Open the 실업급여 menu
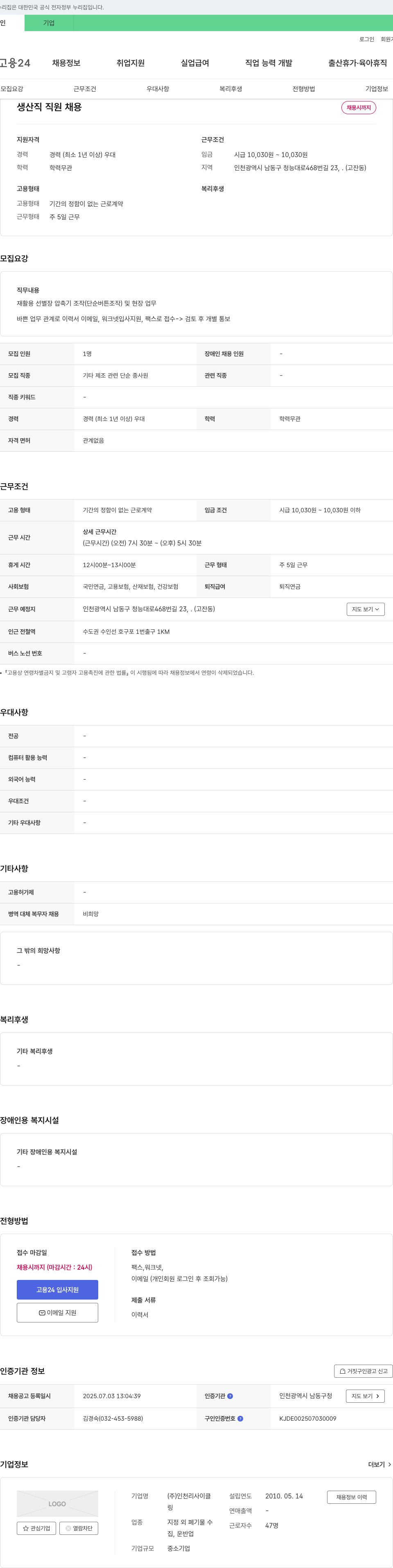Screen dimensions: 393x1568 point(195,63)
